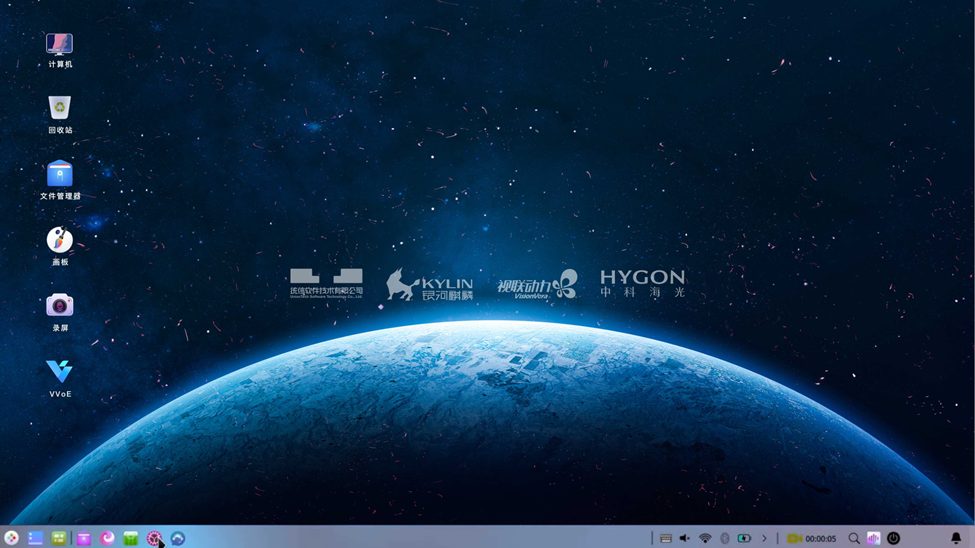Click the blue list-style taskbar icon

[x=35, y=538]
